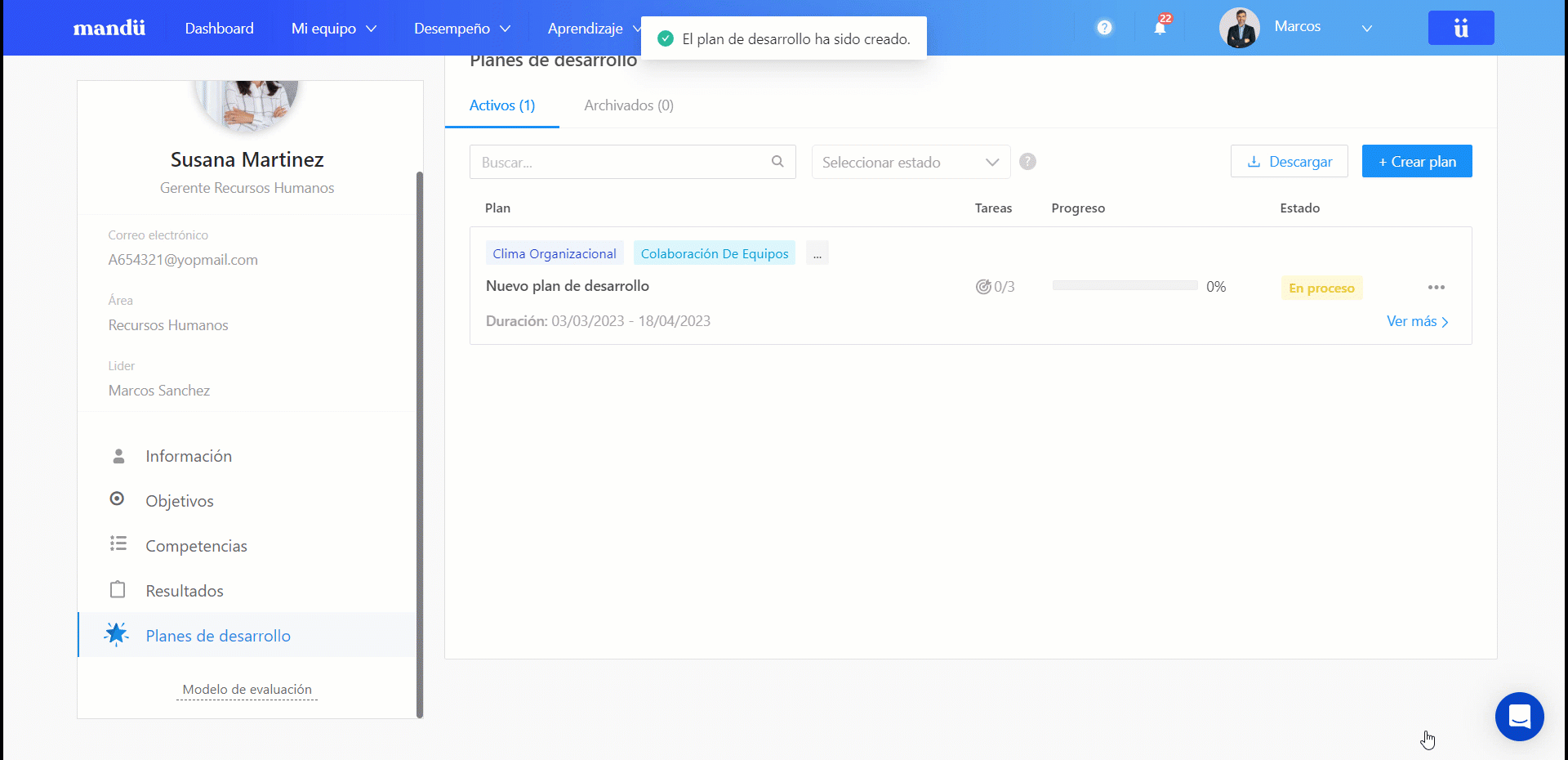Click the success checkmark icon in notification
Screen dimensions: 1568x760
click(666, 38)
